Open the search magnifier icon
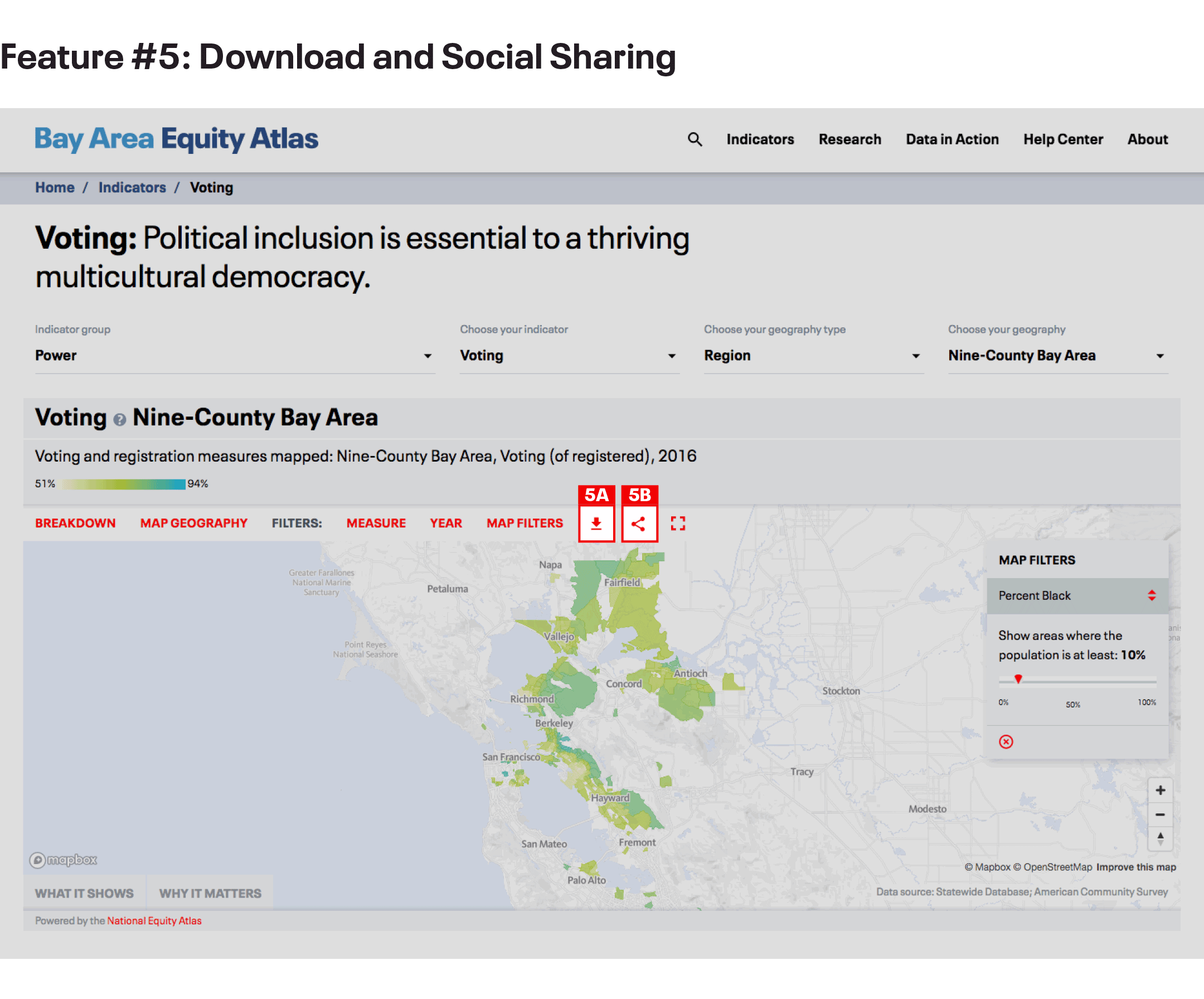The width and height of the screenshot is (1204, 999). tap(695, 139)
